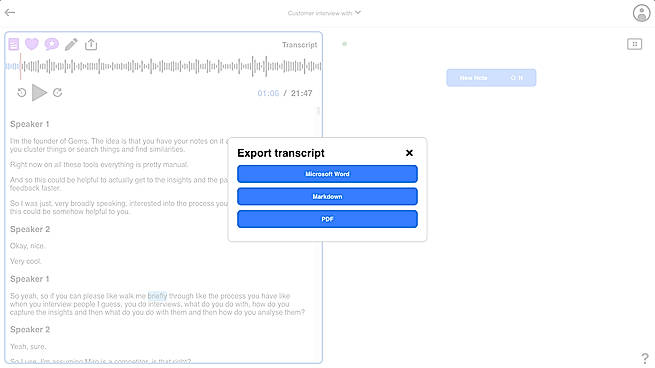Skip forward with the forward-skip icon
Viewport: 655px width, 368px height.
(x=58, y=93)
